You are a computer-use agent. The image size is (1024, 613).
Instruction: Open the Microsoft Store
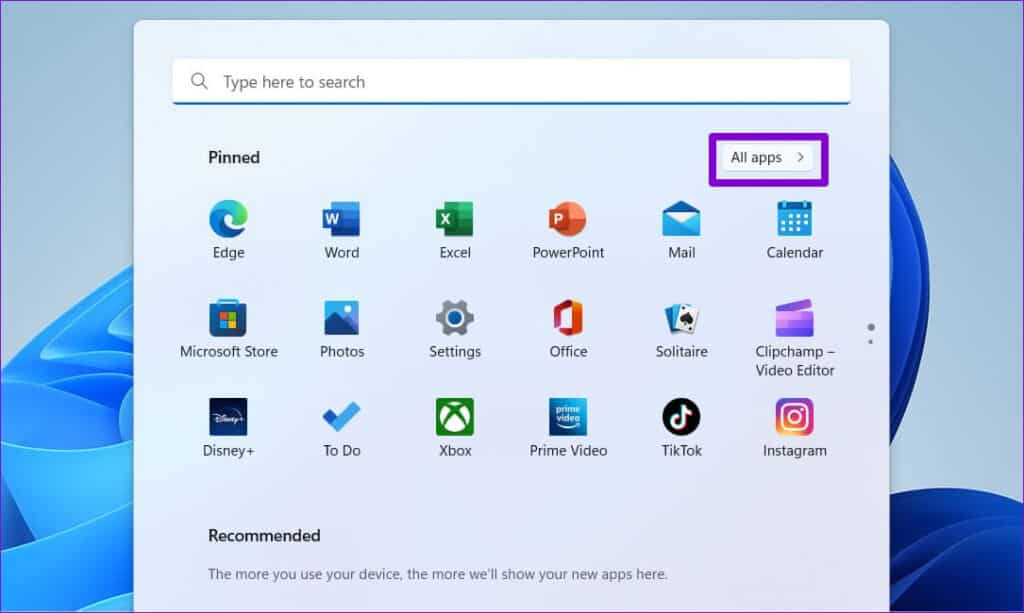(227, 320)
